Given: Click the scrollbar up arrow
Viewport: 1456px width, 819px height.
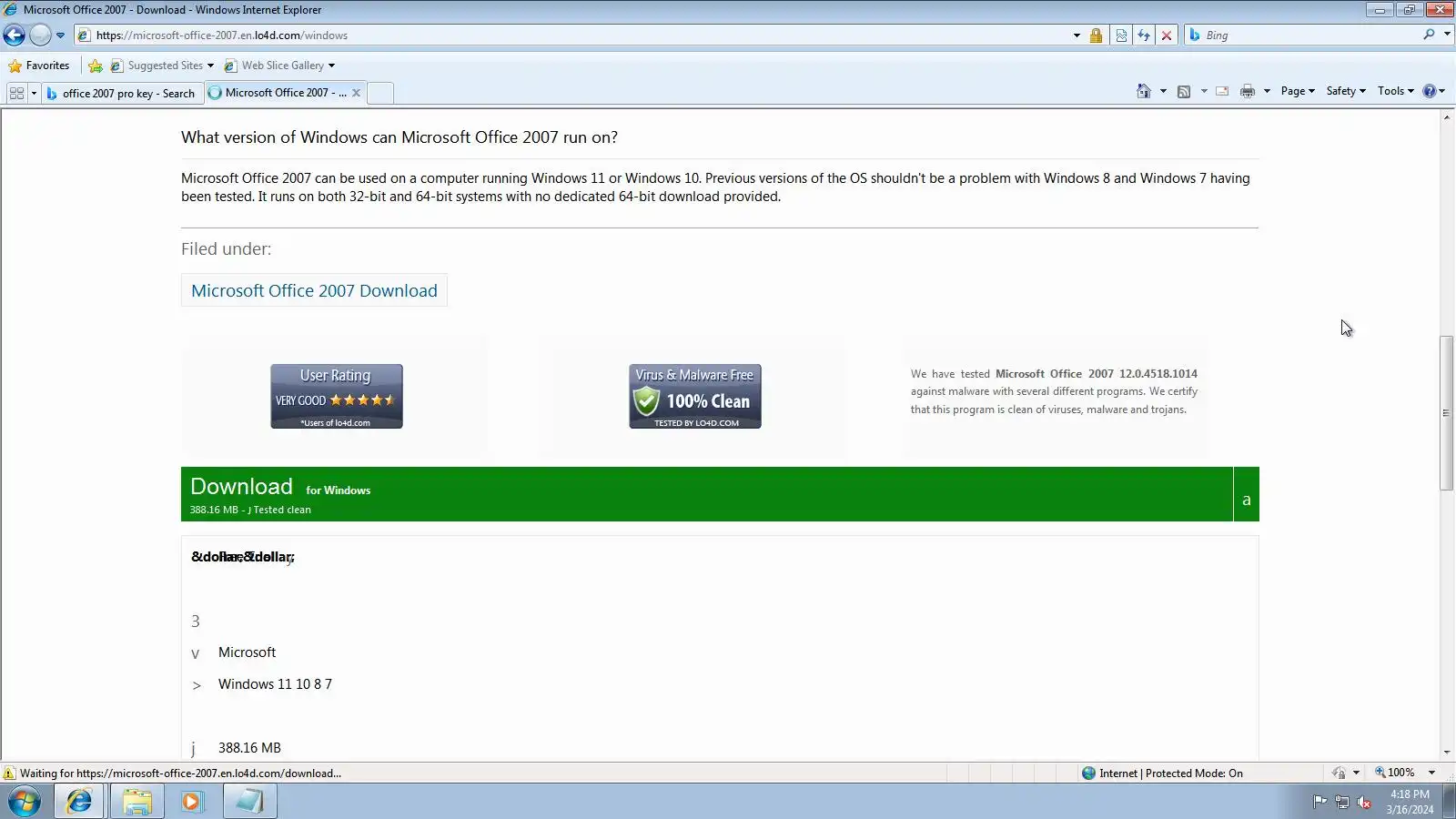Looking at the screenshot, I should pos(1446,116).
